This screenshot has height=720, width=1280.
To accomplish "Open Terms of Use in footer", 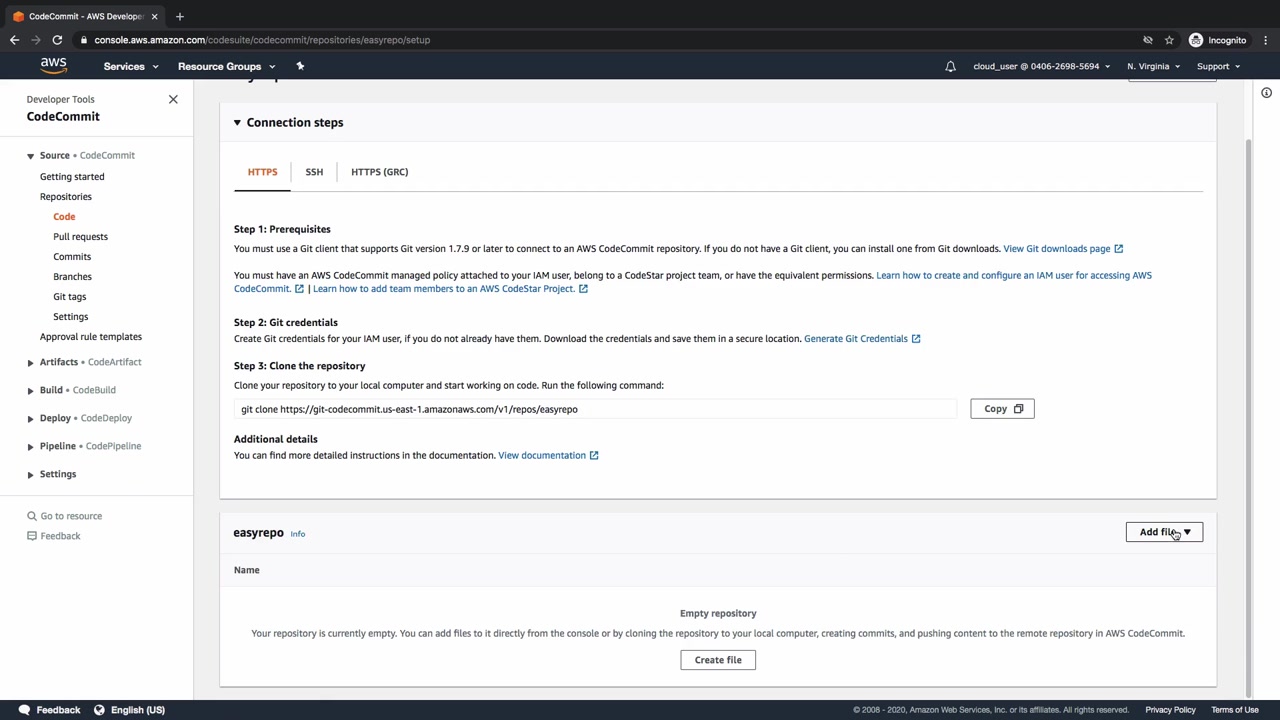I will point(1235,710).
